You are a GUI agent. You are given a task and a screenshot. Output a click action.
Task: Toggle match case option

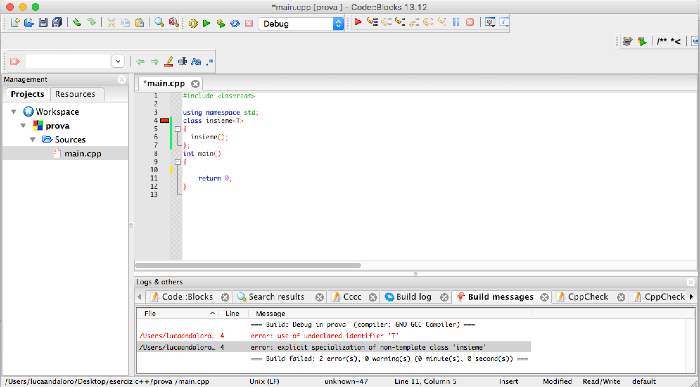[x=196, y=62]
